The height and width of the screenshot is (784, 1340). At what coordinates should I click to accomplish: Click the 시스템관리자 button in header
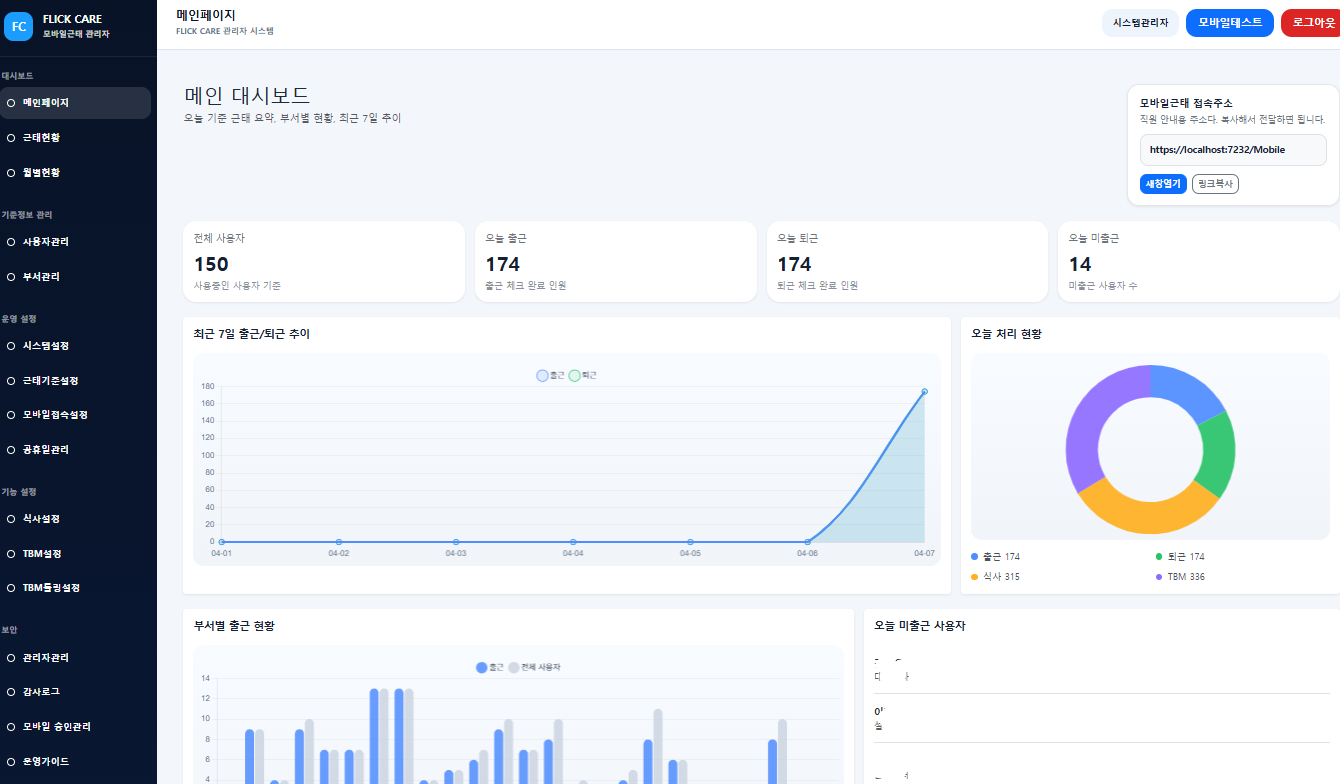1140,22
